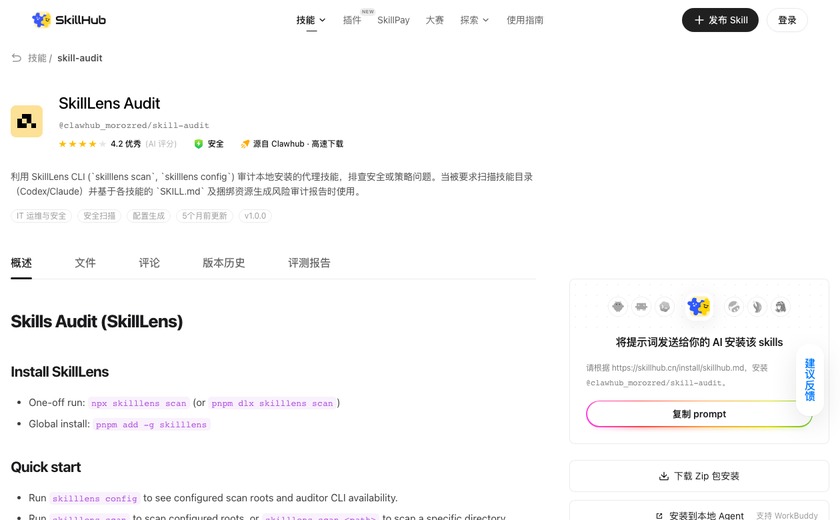This screenshot has height=520, width=840.
Task: Click the SkillLens Audit title
Action: [x=109, y=103]
